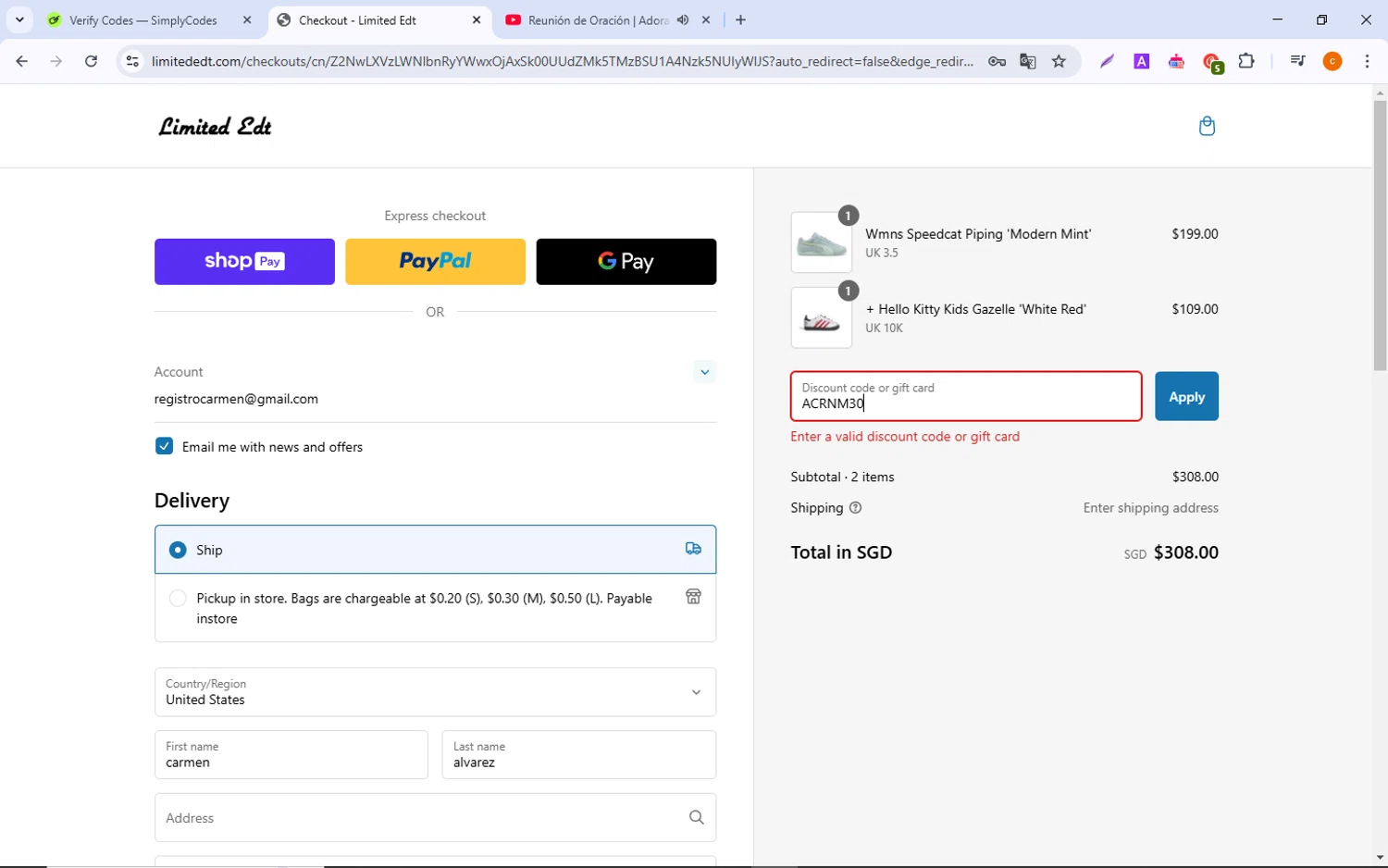The height and width of the screenshot is (868, 1388).
Task: Click the Address input field
Action: [x=435, y=818]
